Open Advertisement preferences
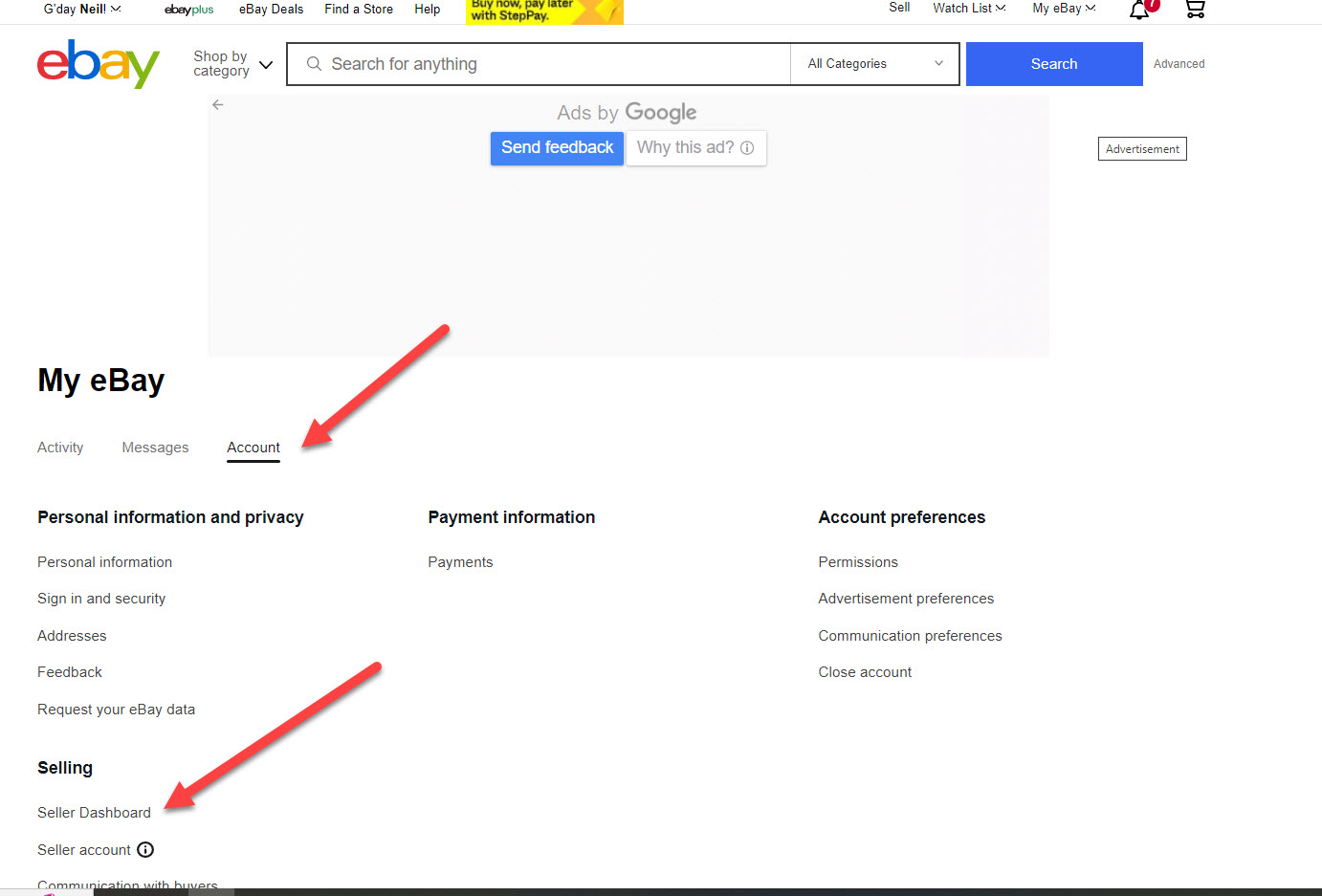 [x=906, y=599]
